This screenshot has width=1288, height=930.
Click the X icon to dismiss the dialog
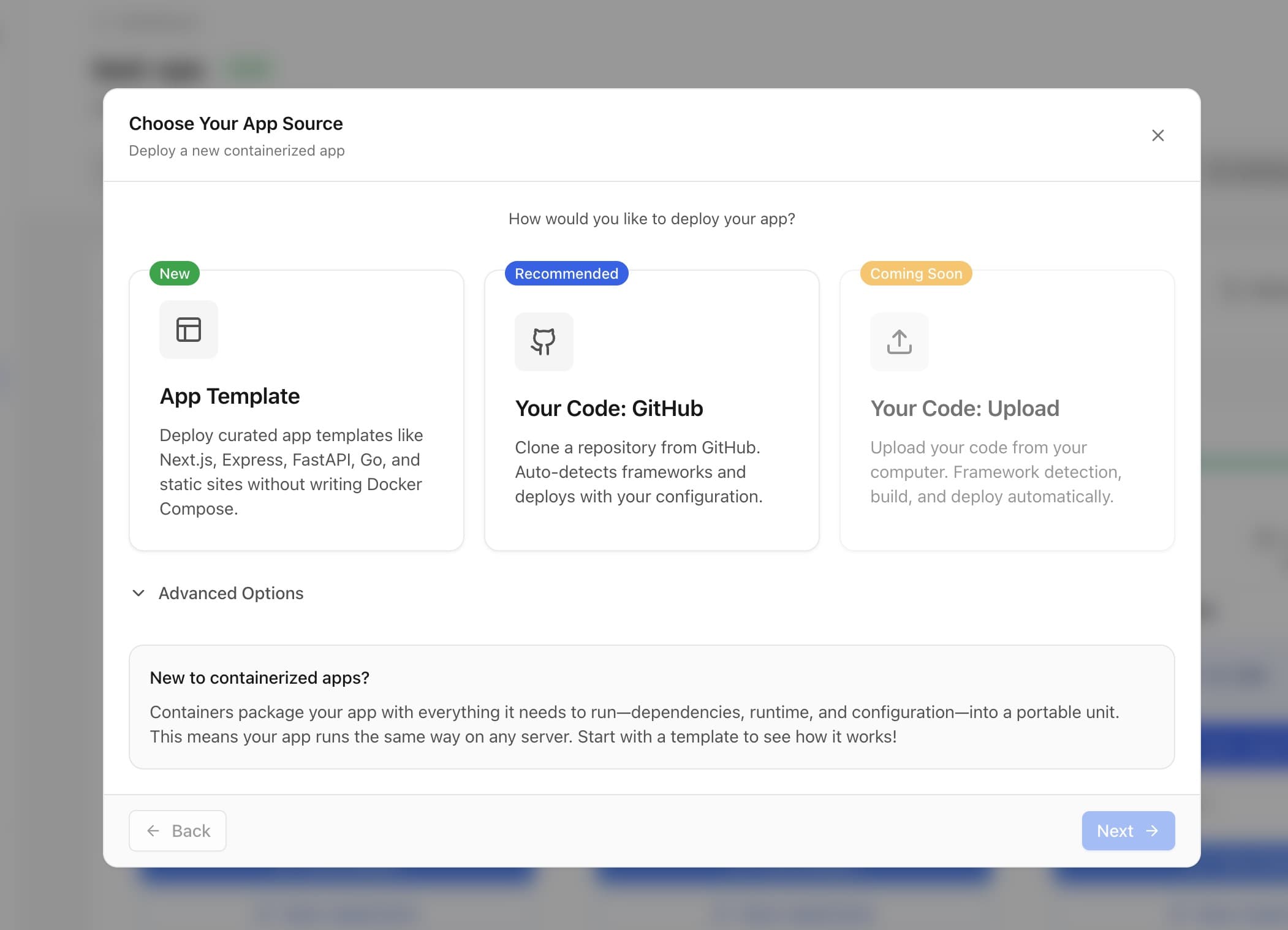pos(1157,135)
